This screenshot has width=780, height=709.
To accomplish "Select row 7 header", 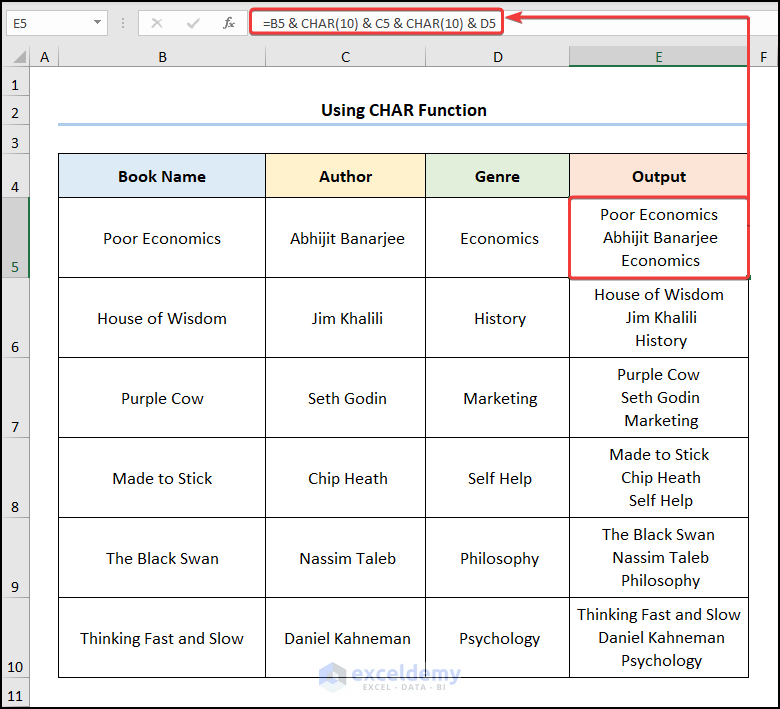I will click(x=15, y=398).
